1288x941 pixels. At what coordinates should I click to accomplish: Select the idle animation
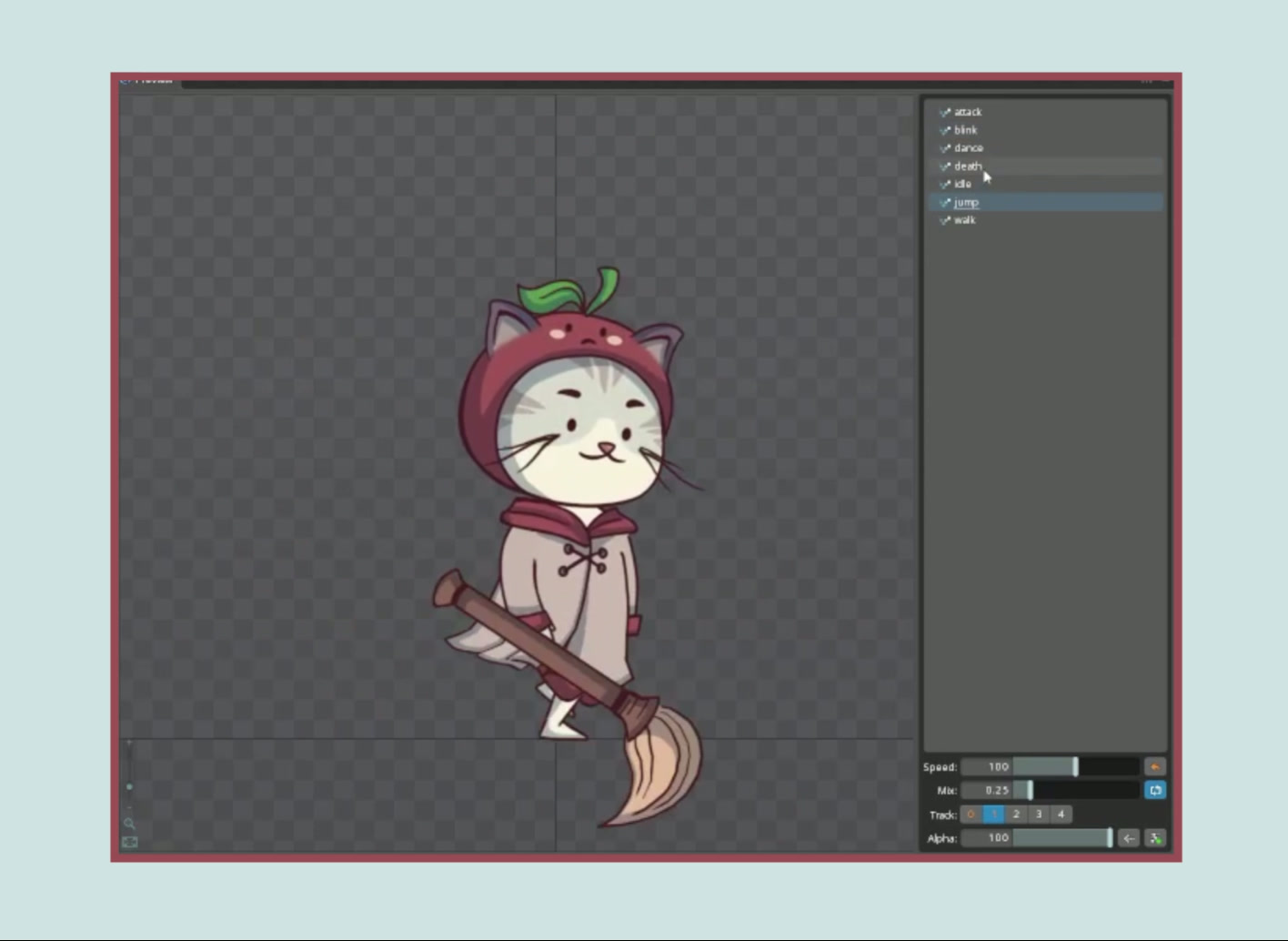click(x=1046, y=184)
